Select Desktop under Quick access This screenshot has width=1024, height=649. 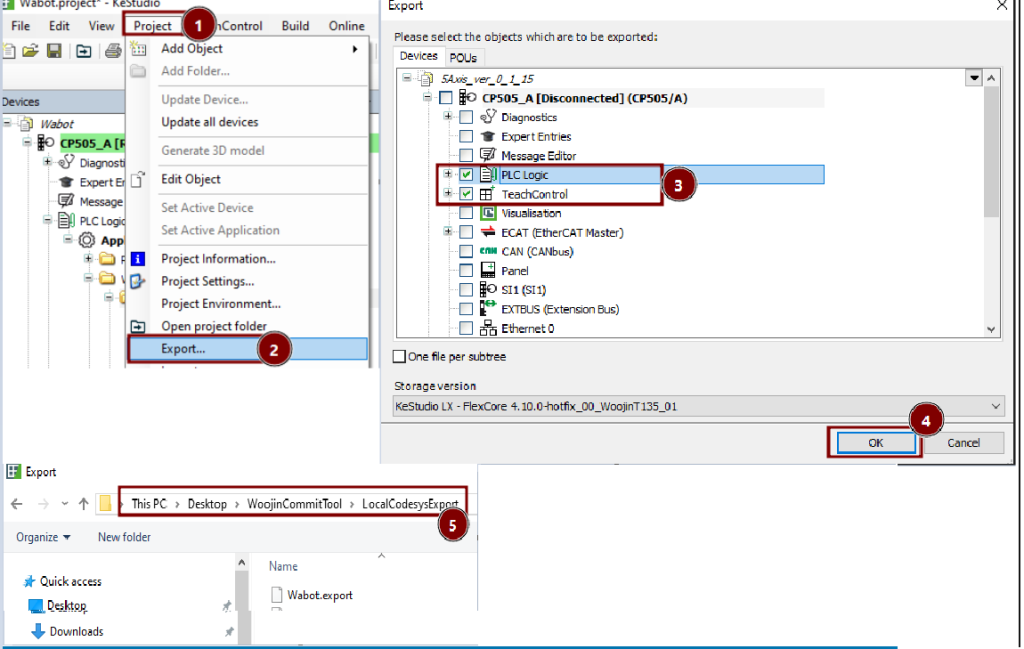click(x=66, y=606)
